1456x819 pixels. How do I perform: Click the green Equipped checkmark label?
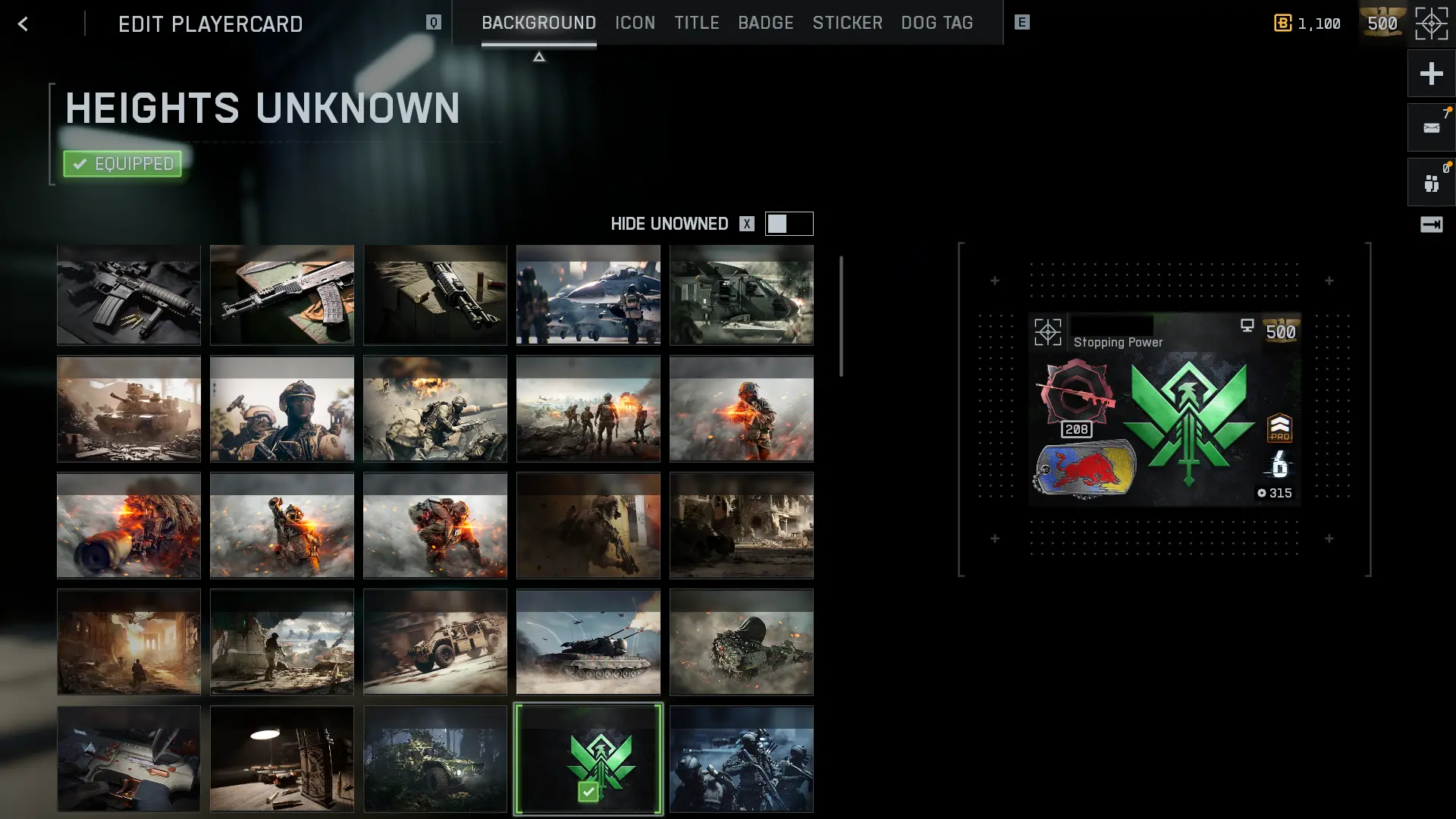tap(122, 164)
